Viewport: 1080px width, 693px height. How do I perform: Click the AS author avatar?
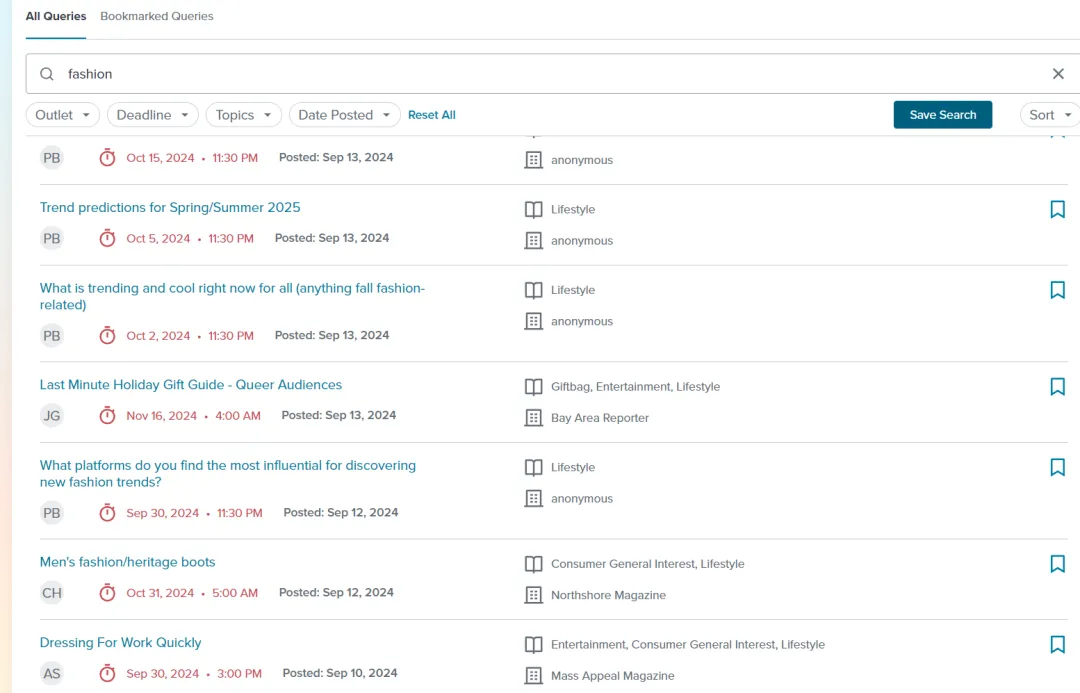[52, 674]
